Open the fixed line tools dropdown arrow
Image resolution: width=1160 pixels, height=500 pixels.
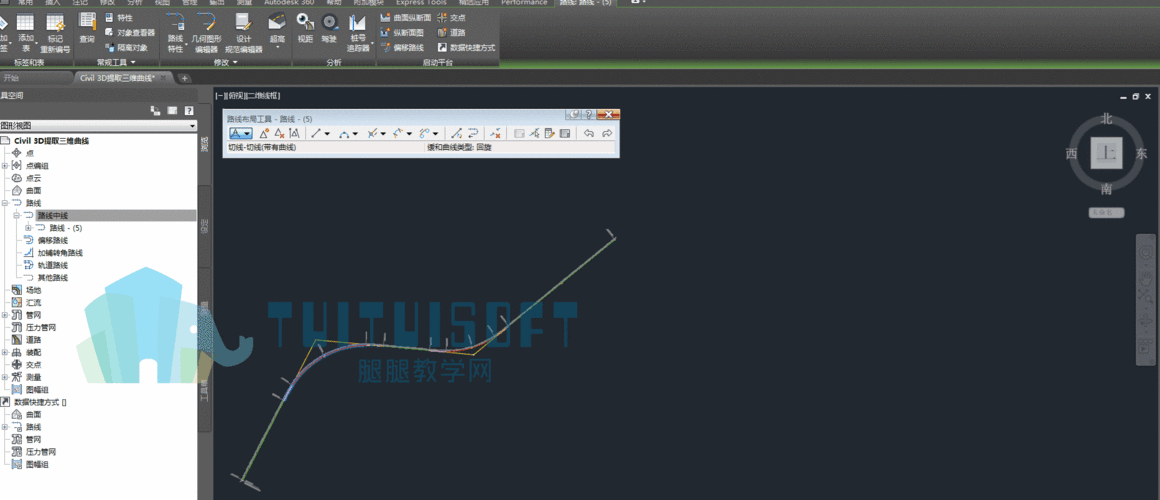coord(327,133)
